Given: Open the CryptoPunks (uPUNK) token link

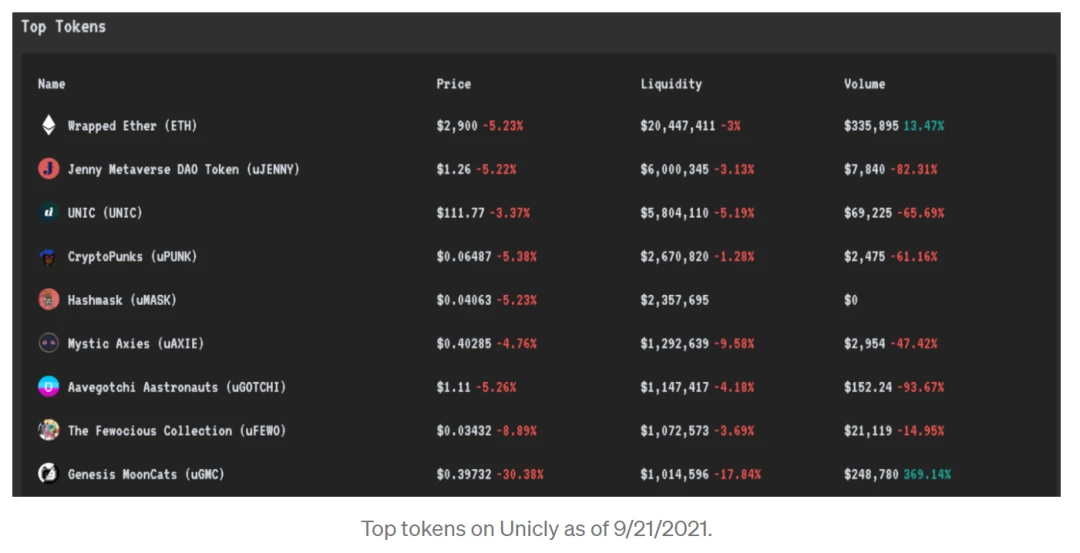Looking at the screenshot, I should coord(132,257).
